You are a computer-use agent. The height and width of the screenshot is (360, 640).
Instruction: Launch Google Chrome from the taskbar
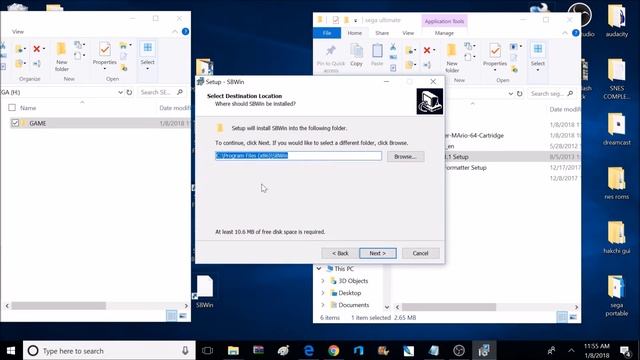[333, 351]
